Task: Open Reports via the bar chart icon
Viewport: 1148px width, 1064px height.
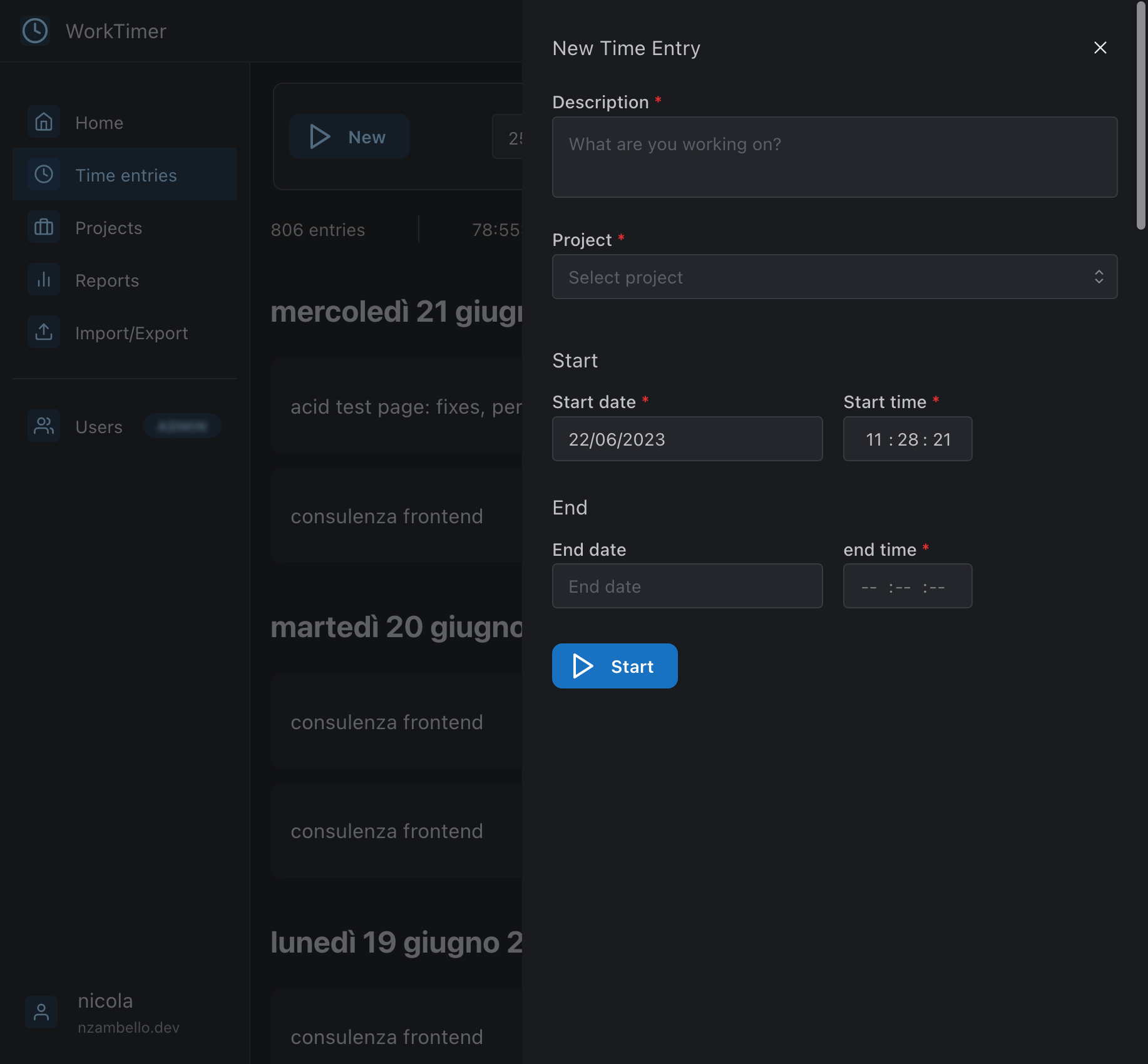Action: 43,280
